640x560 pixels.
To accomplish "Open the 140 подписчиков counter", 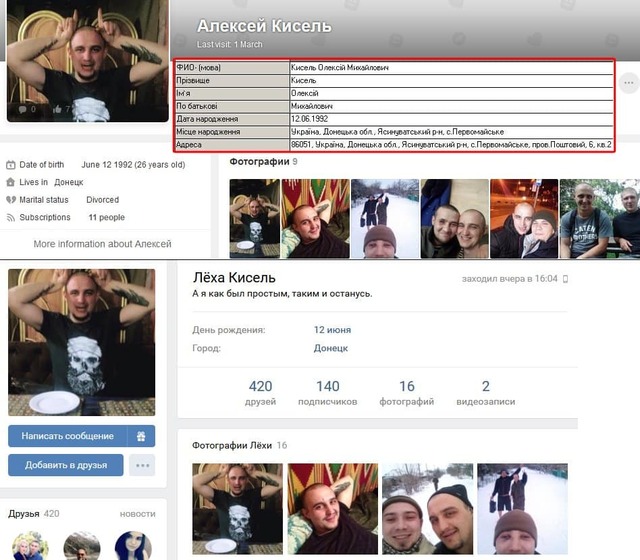I will [328, 393].
